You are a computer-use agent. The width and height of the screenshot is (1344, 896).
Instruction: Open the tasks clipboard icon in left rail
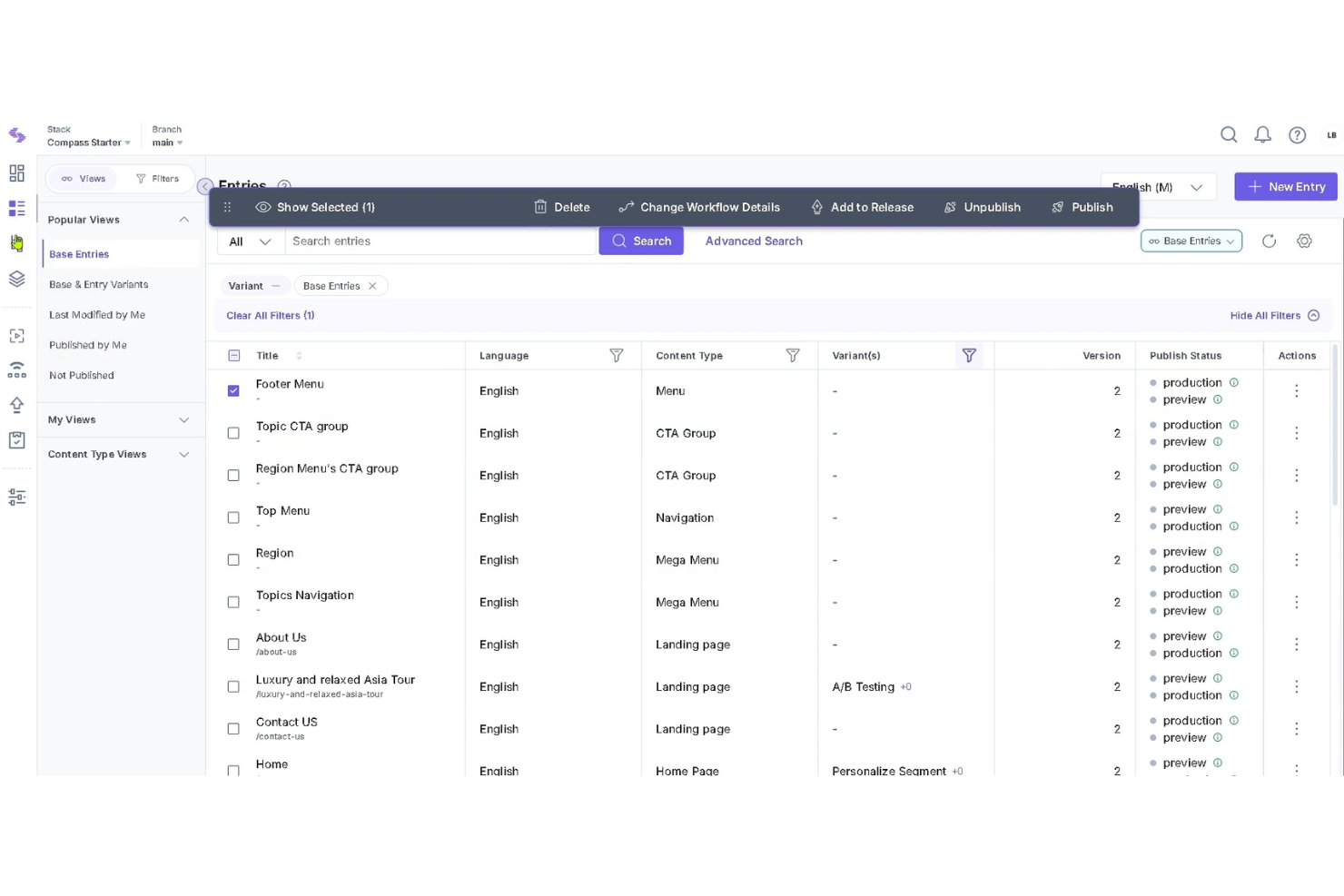click(16, 440)
